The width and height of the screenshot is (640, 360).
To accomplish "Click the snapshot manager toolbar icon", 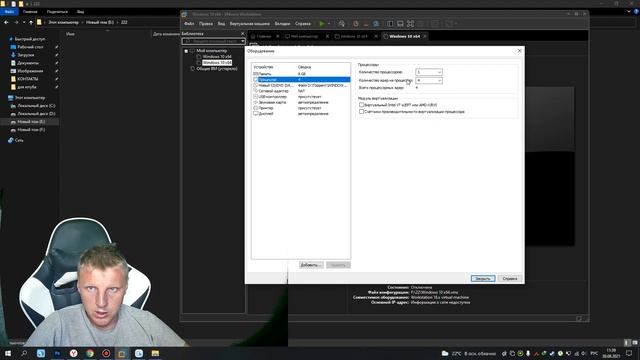I will (x=376, y=24).
